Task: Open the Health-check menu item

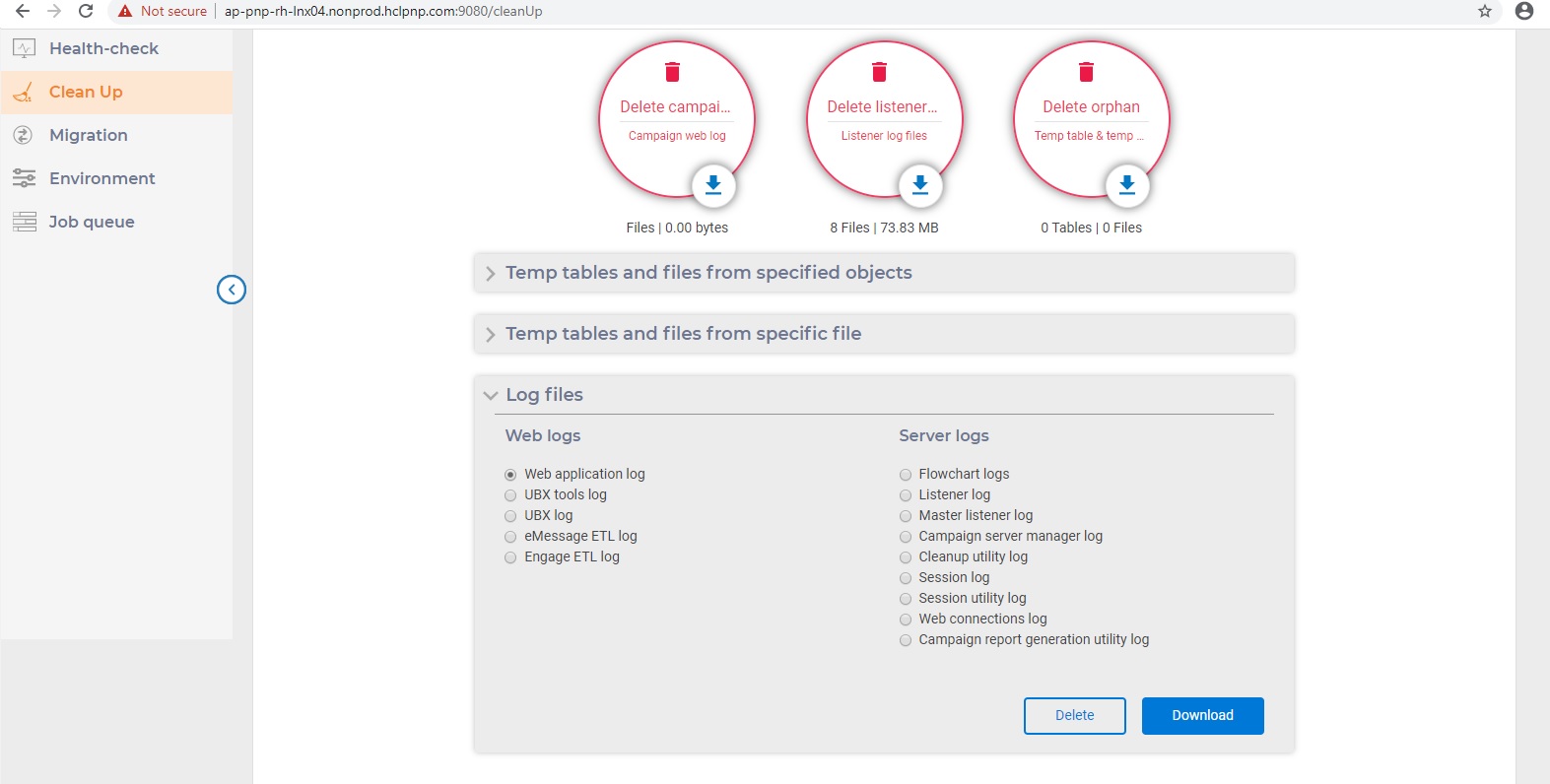Action: (x=116, y=48)
